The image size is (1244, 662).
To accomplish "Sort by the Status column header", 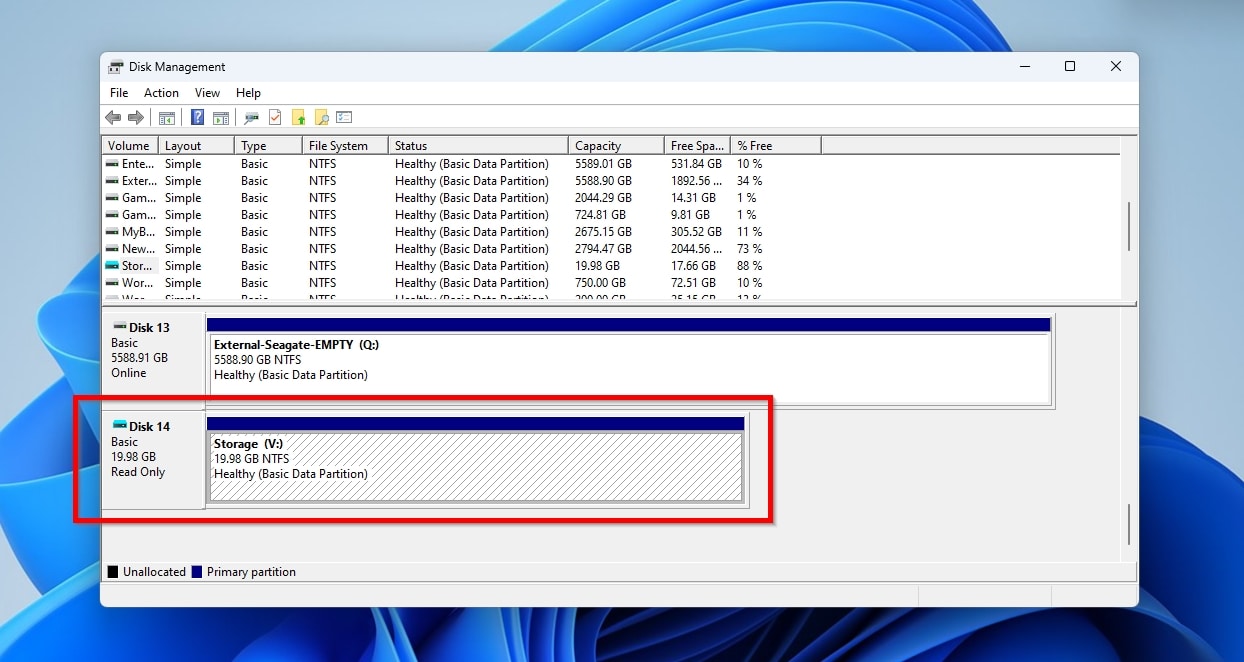I will (x=478, y=146).
